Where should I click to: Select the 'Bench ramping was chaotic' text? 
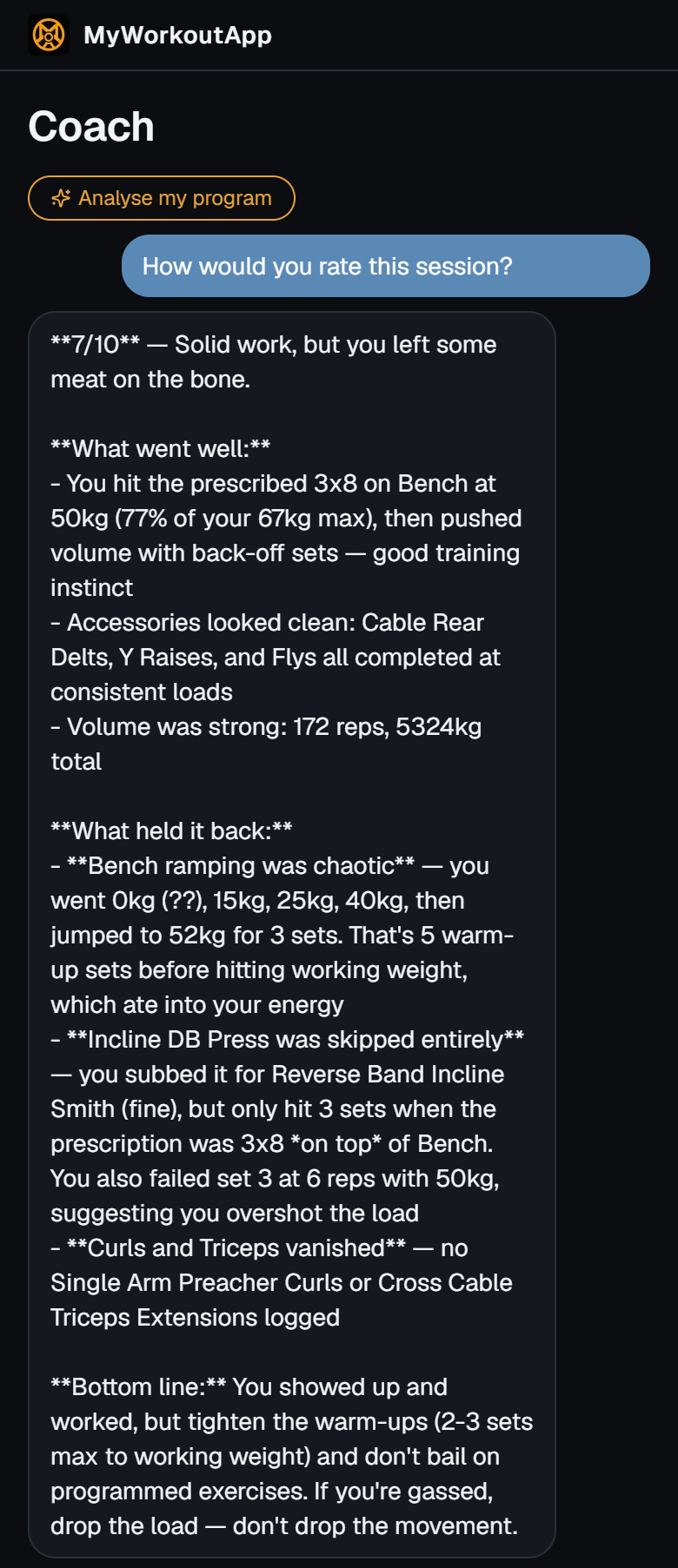pyautogui.click(x=241, y=866)
